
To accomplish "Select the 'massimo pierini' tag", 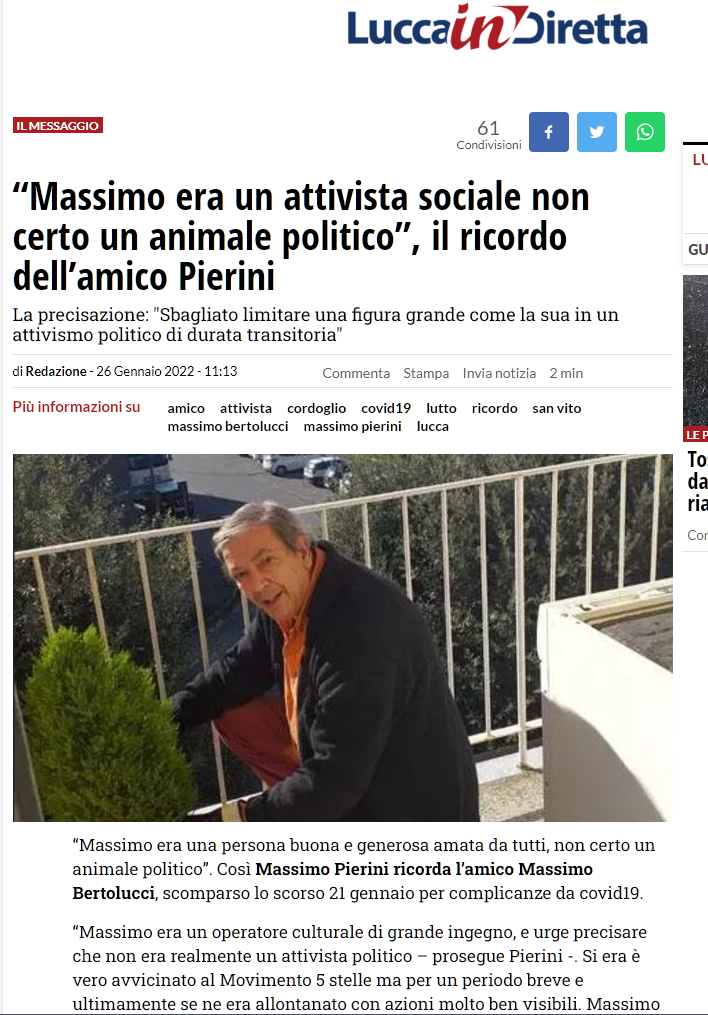I will tap(353, 427).
